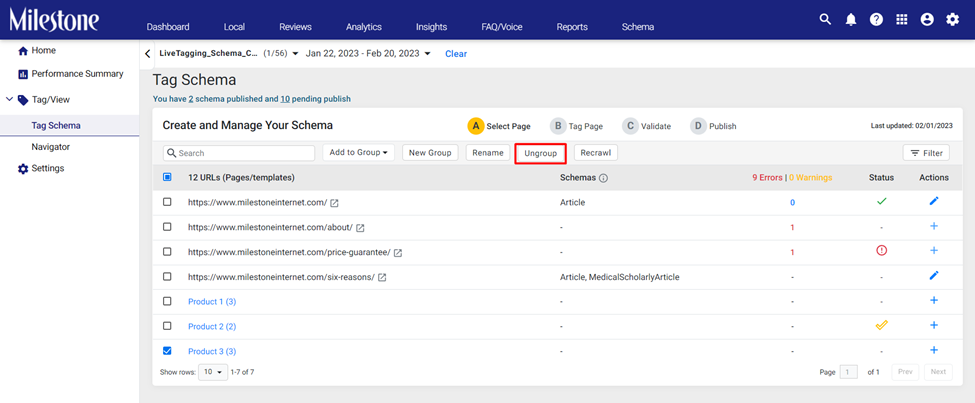Check the /six-reasons/ row checkbox

tap(167, 276)
